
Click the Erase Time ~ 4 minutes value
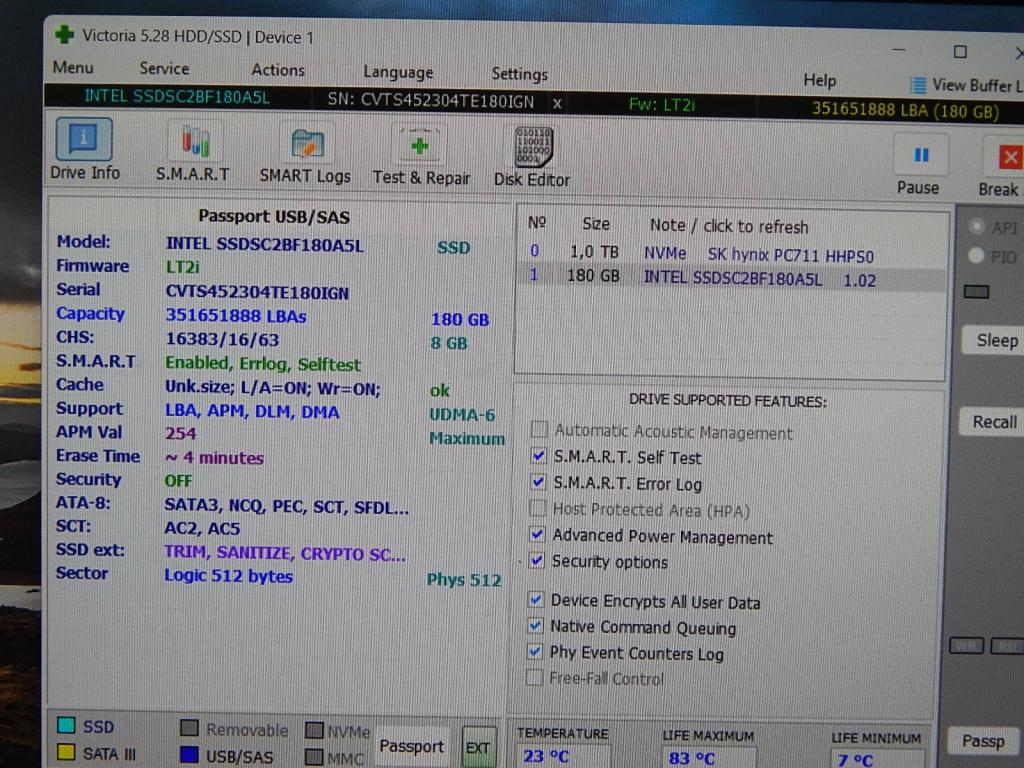214,458
